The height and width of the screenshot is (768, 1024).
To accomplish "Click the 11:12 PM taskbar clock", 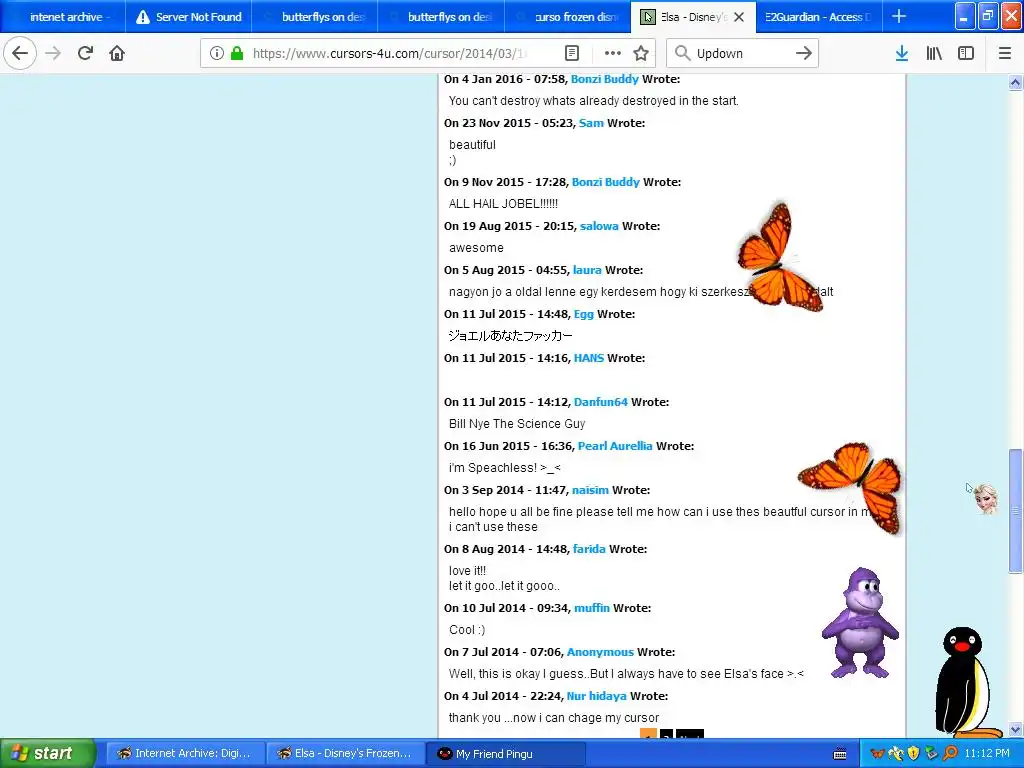I will pos(987,754).
